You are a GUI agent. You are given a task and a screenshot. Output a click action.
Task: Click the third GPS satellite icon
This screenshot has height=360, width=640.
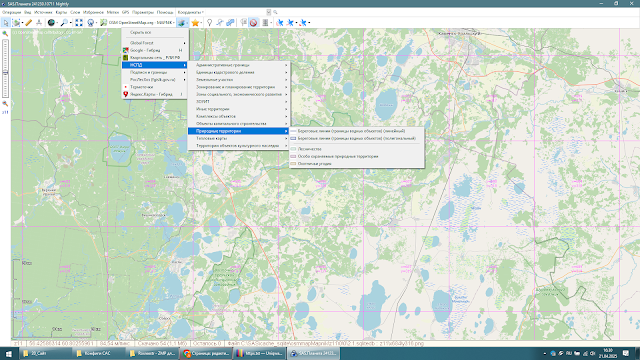pyautogui.click(x=303, y=23)
